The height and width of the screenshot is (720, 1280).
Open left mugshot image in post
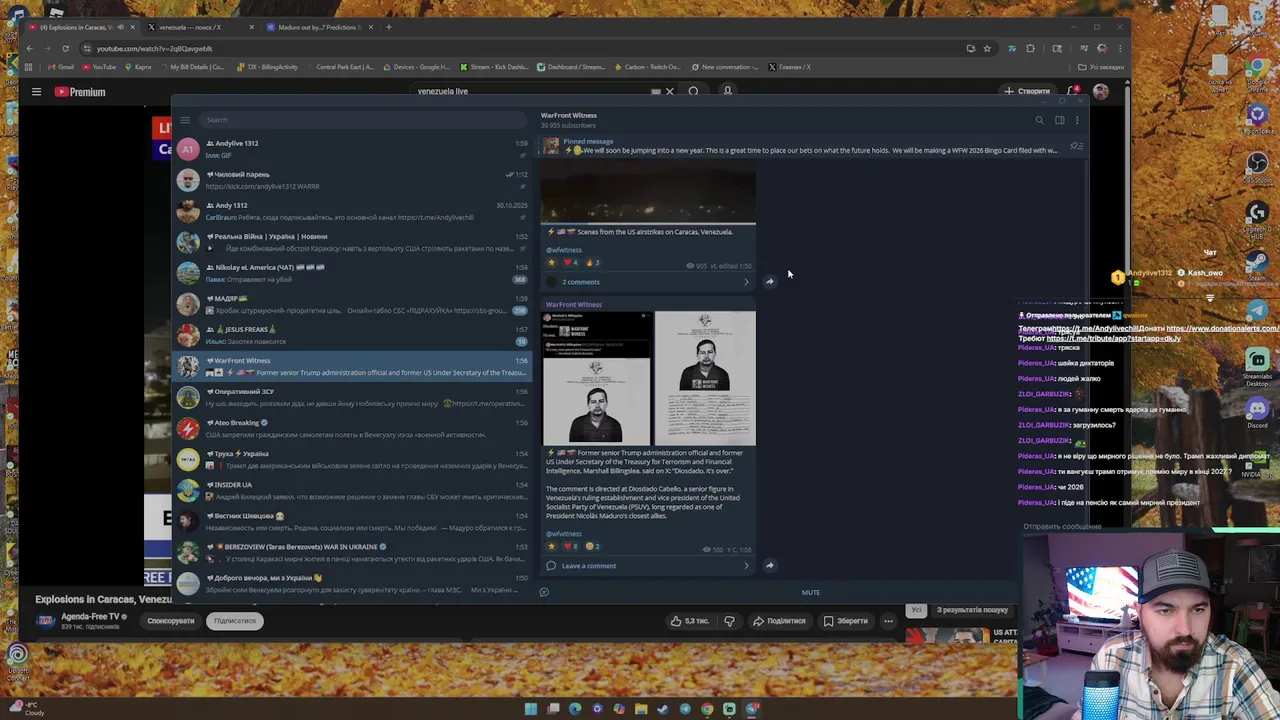pos(597,378)
